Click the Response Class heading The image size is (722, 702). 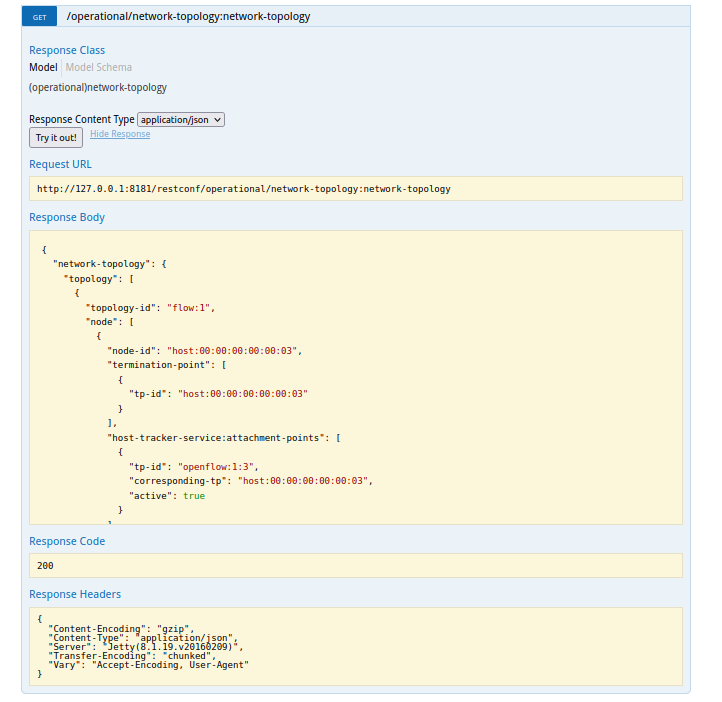(67, 50)
